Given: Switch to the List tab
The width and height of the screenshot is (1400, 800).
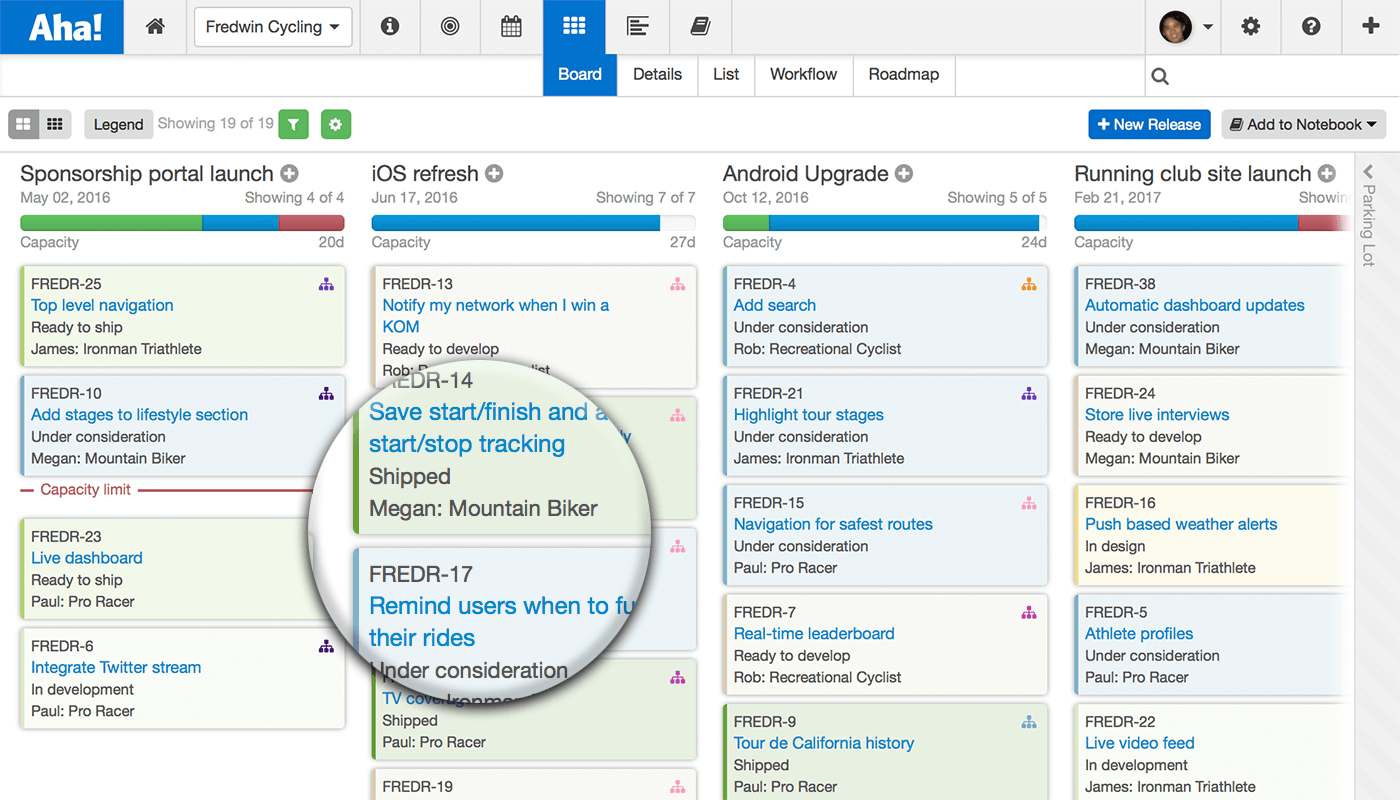Looking at the screenshot, I should (x=726, y=75).
